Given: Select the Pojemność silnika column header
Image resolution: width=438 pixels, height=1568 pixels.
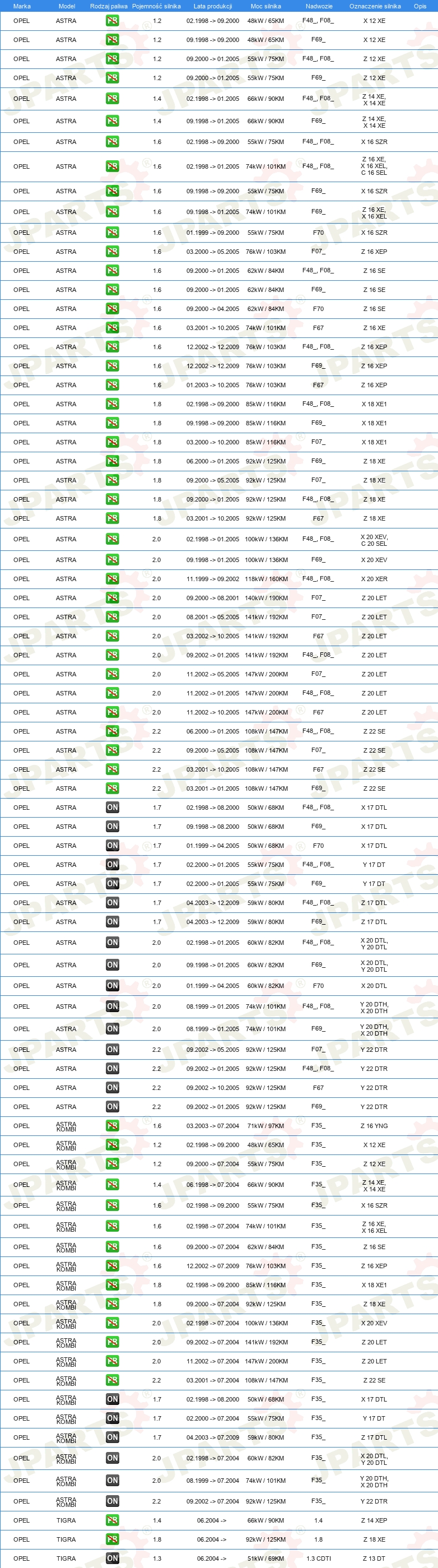Looking at the screenshot, I should pos(156,6).
